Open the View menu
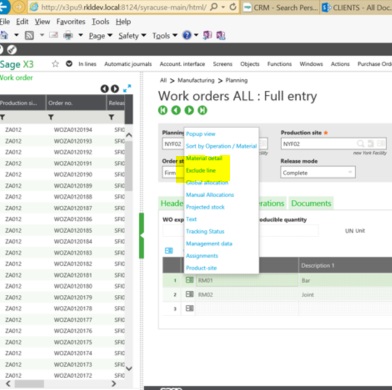 42,22
